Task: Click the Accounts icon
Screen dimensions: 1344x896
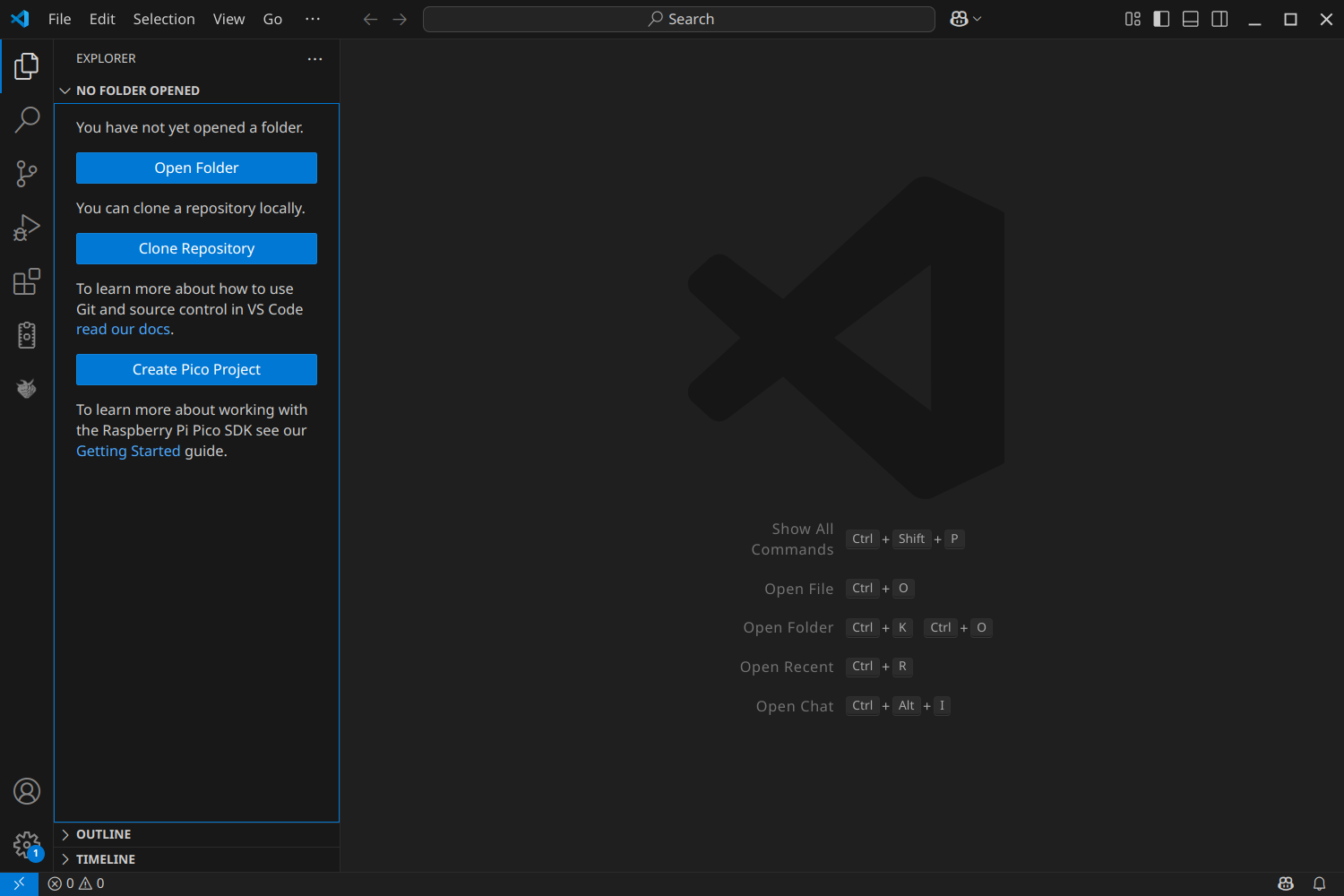Action: click(x=27, y=791)
